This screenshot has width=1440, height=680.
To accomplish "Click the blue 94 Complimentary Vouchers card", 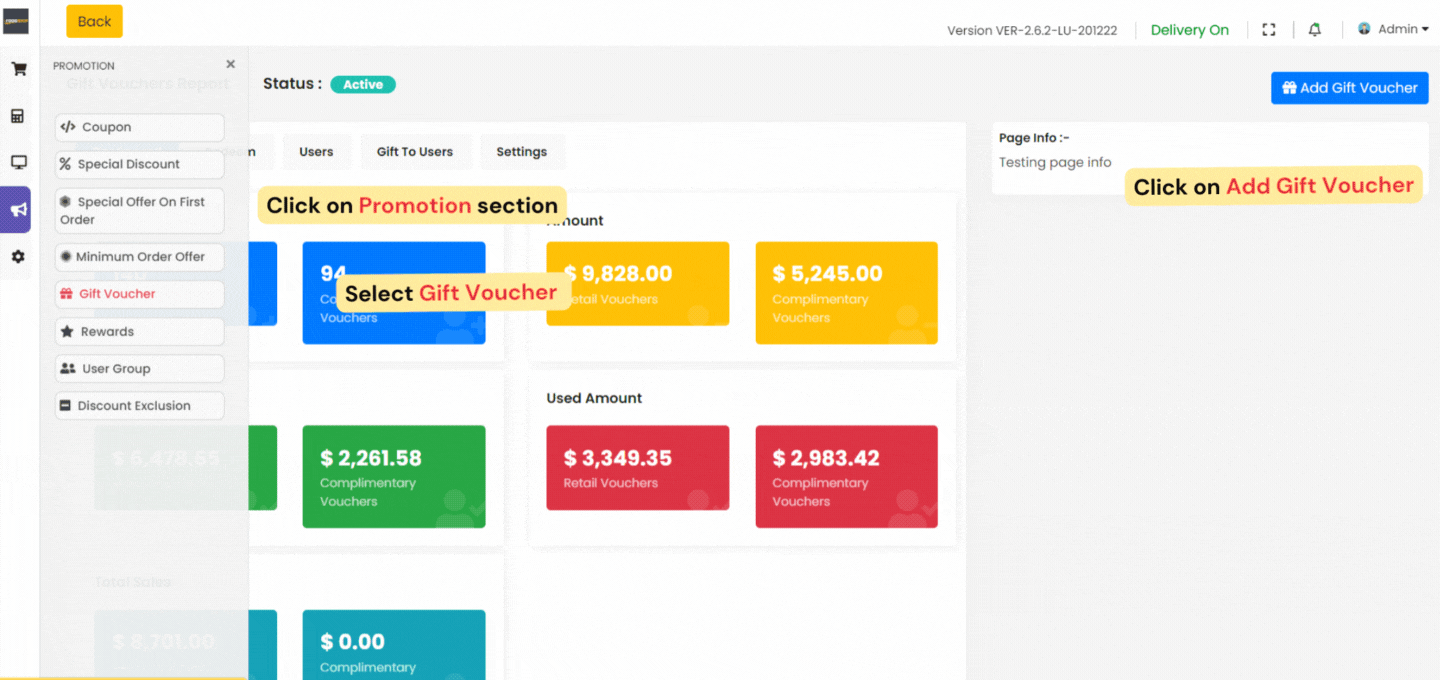I will click(394, 293).
